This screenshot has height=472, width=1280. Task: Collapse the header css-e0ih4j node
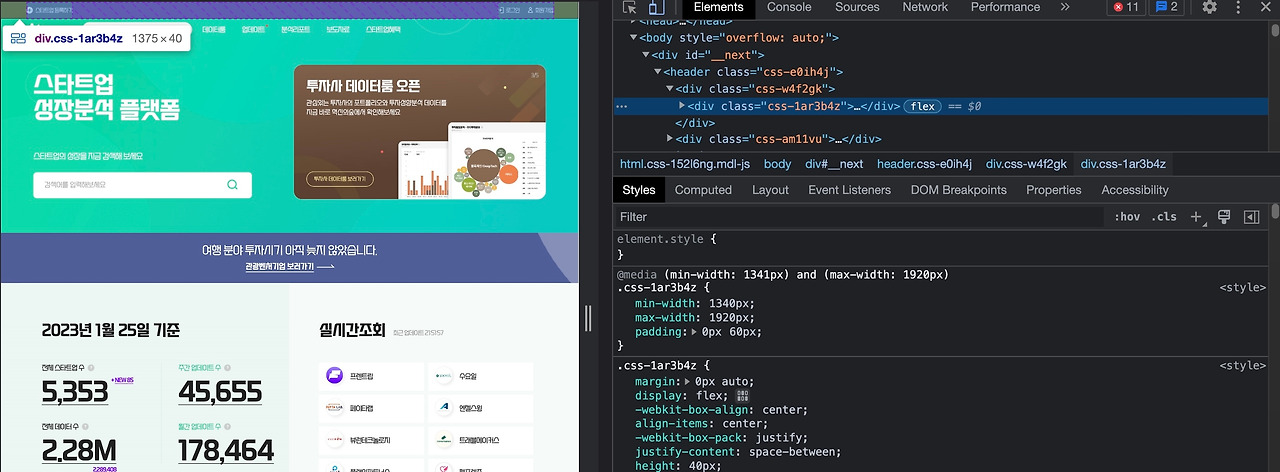click(658, 72)
